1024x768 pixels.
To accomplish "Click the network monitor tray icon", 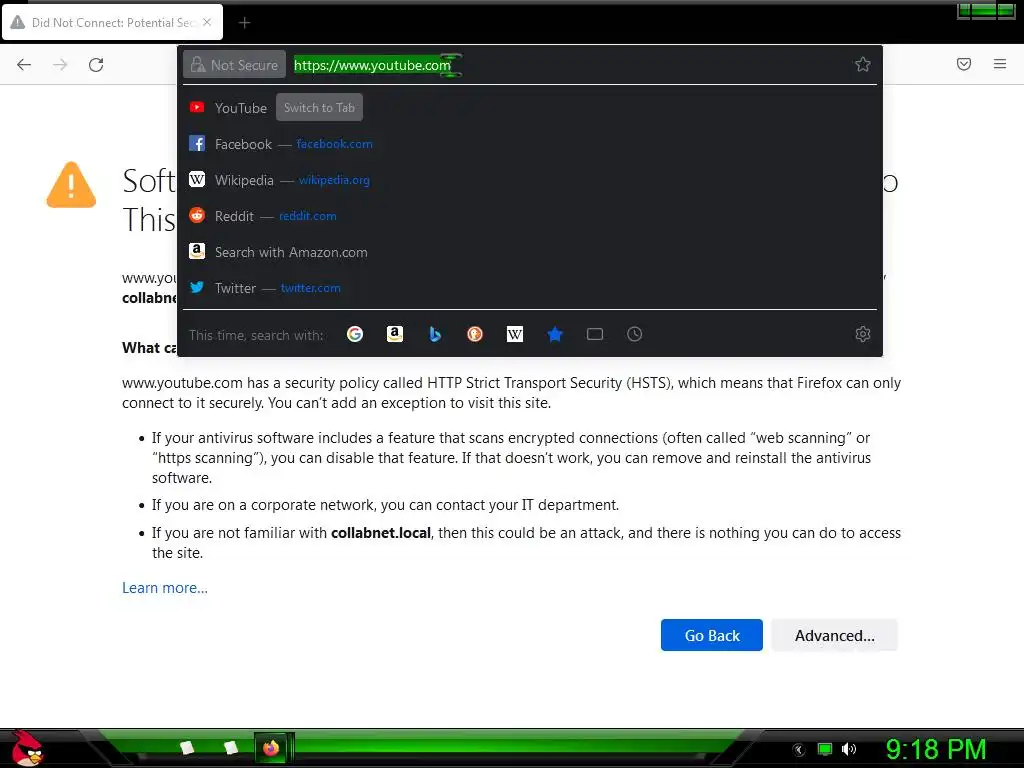I will coord(825,749).
